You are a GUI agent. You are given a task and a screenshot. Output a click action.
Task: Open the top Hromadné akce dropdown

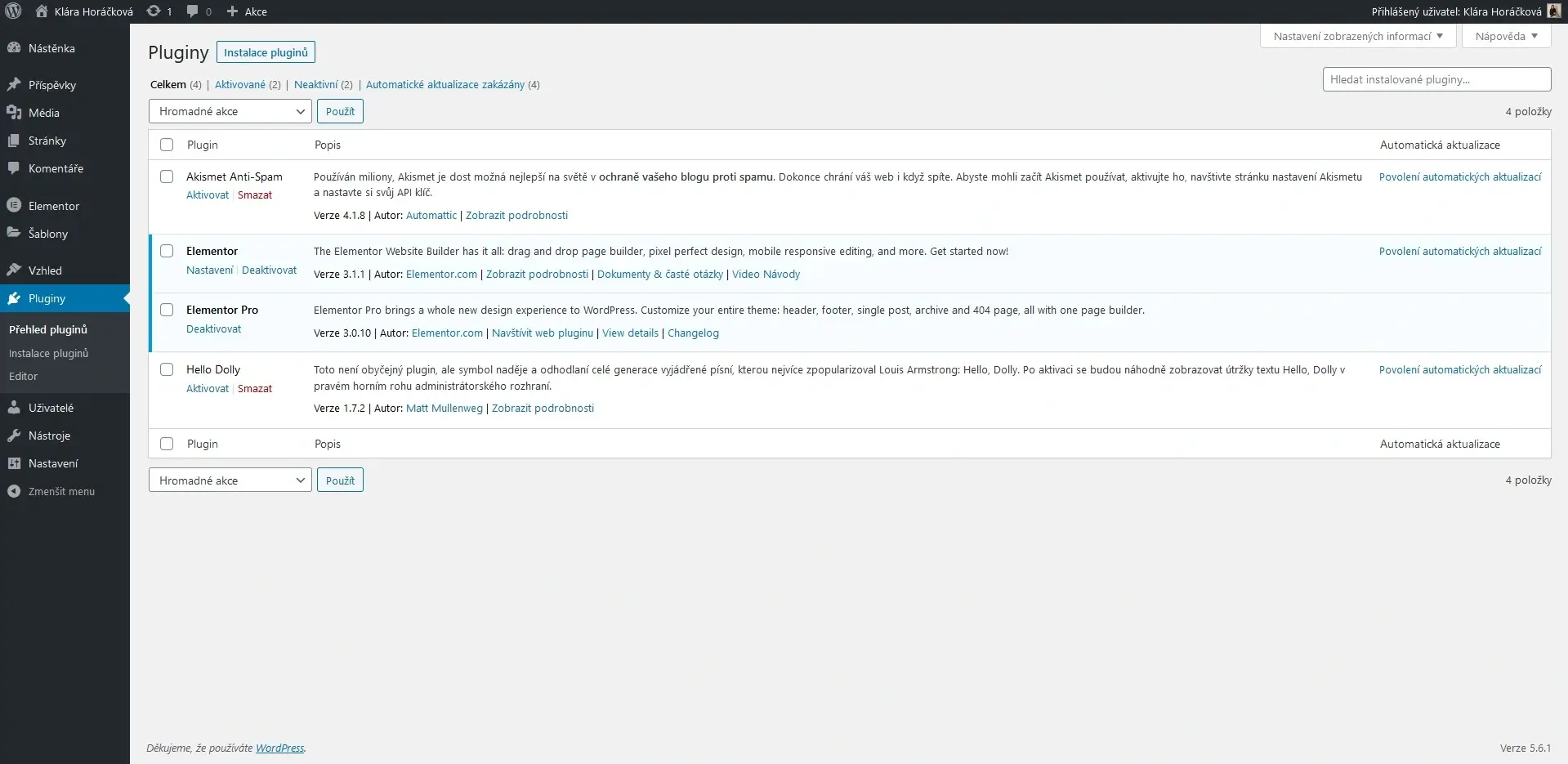click(230, 111)
